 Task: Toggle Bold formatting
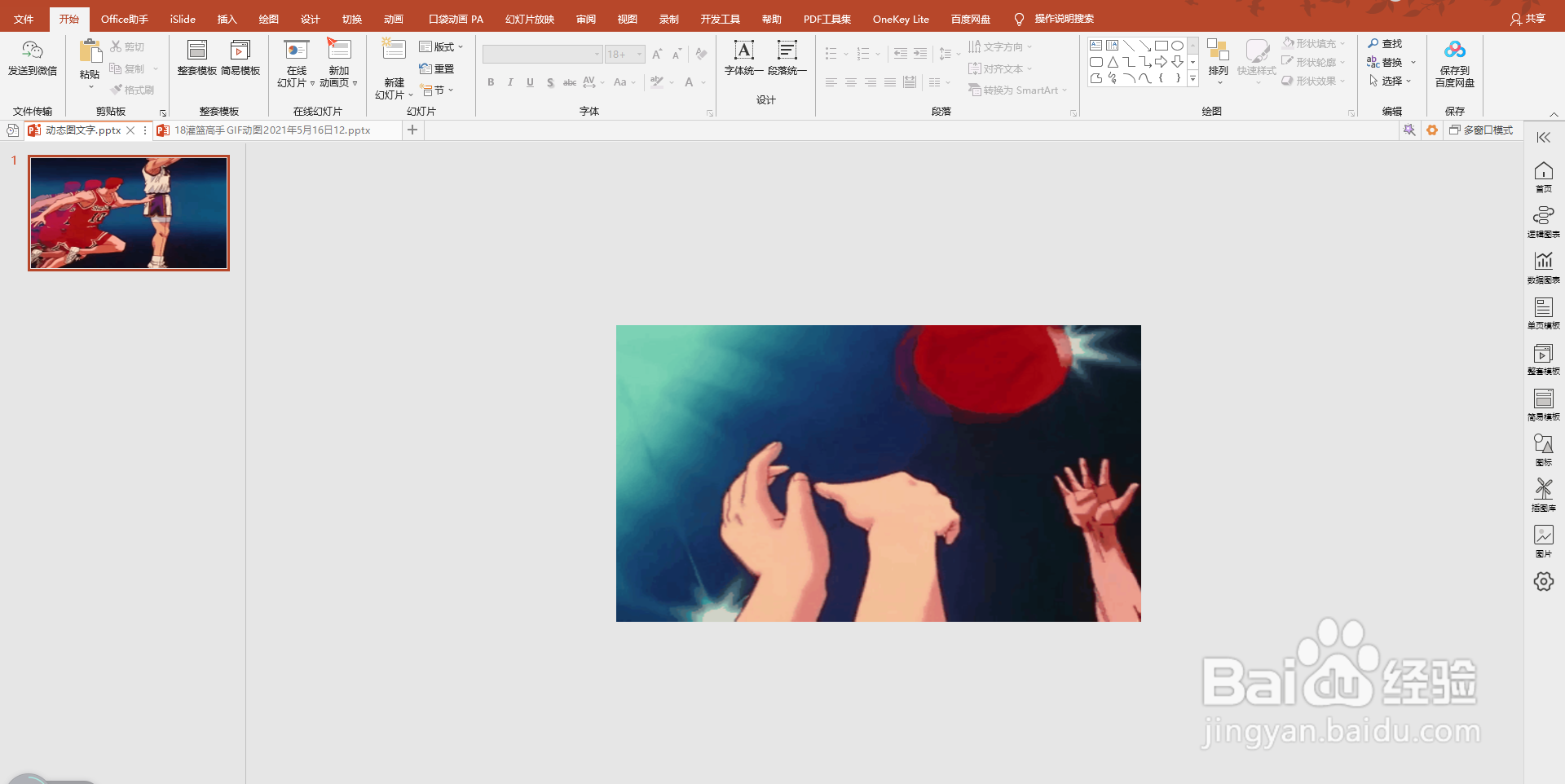(491, 82)
